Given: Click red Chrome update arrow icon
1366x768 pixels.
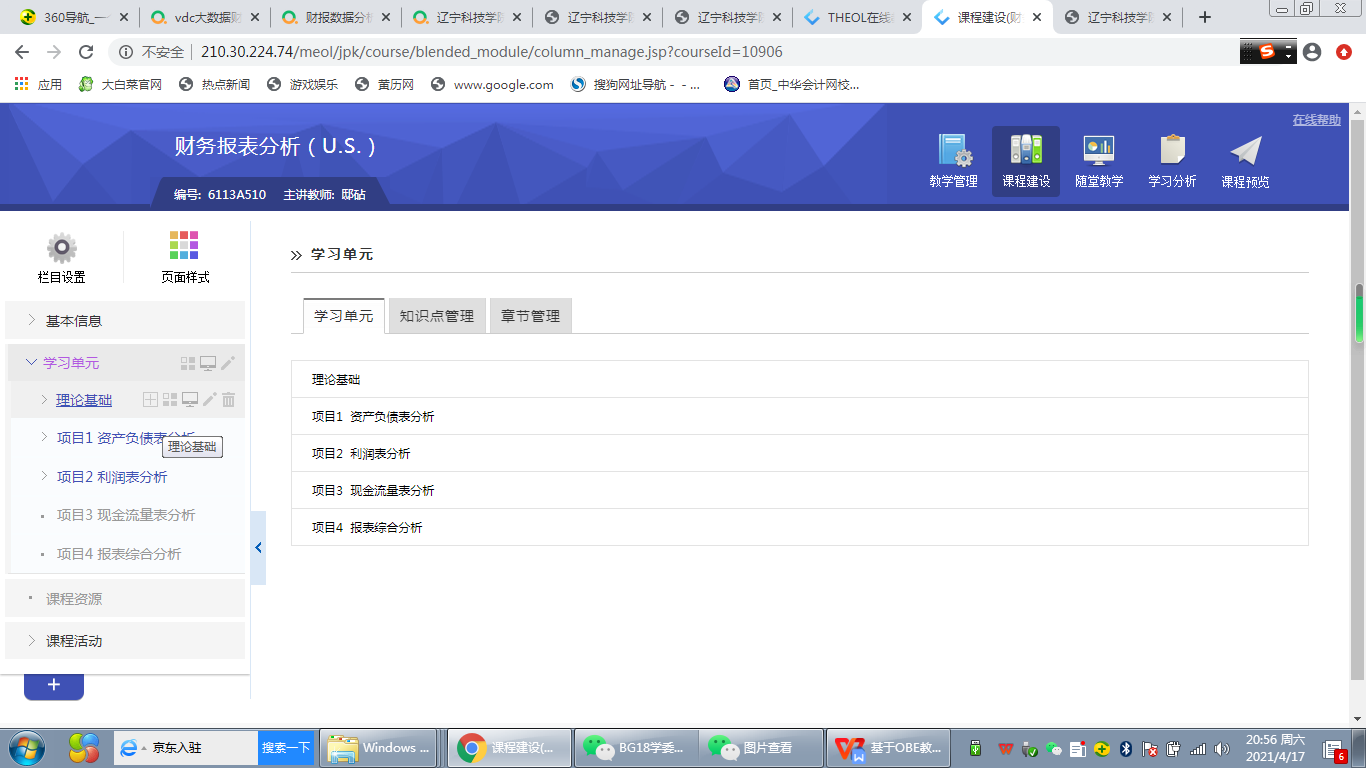Looking at the screenshot, I should (x=1344, y=52).
